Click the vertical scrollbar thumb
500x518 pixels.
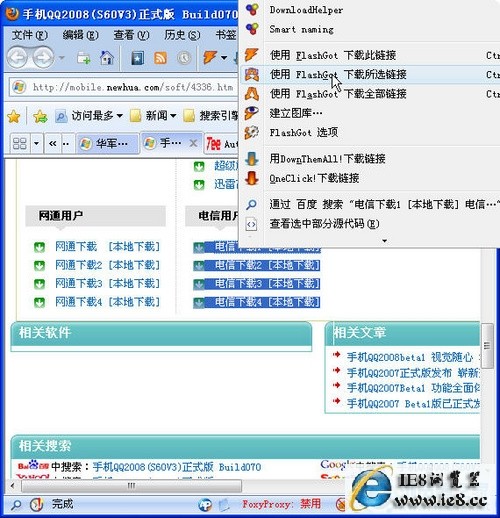pyautogui.click(x=488, y=346)
